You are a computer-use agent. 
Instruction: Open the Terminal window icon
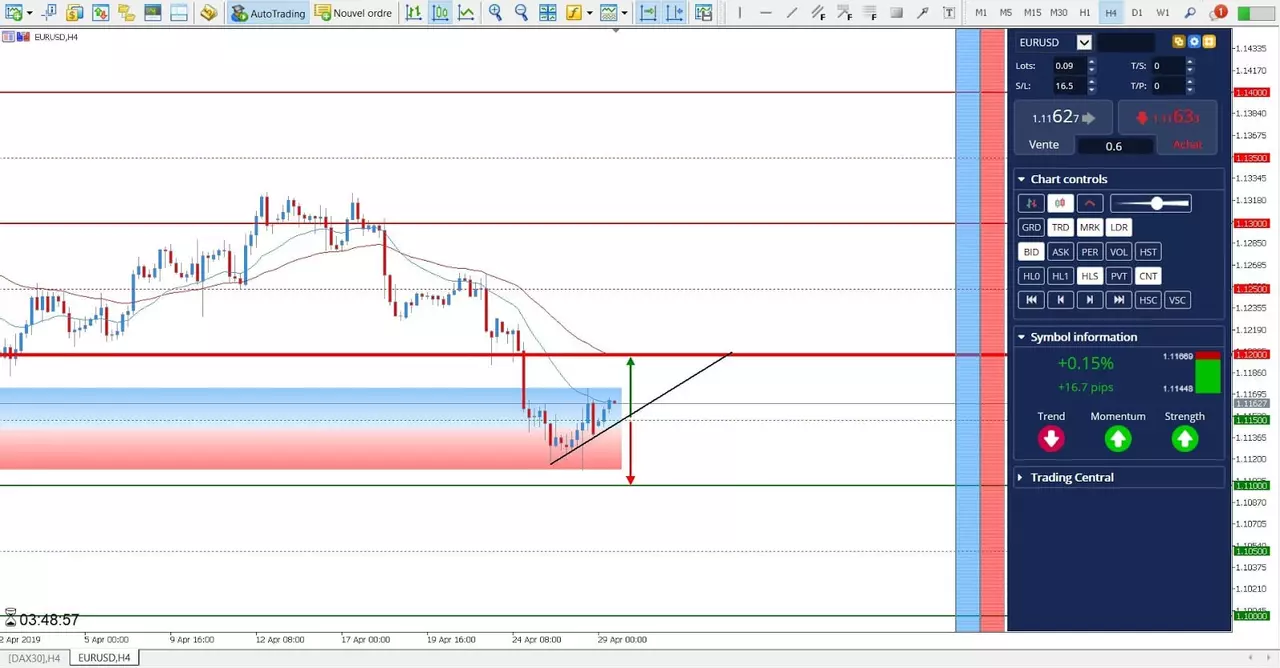click(151, 13)
